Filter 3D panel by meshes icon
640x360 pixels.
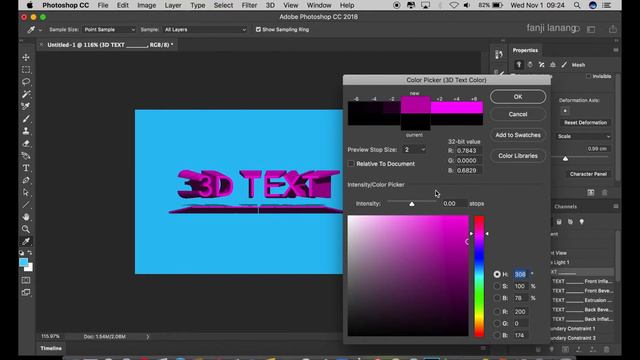(x=559, y=222)
